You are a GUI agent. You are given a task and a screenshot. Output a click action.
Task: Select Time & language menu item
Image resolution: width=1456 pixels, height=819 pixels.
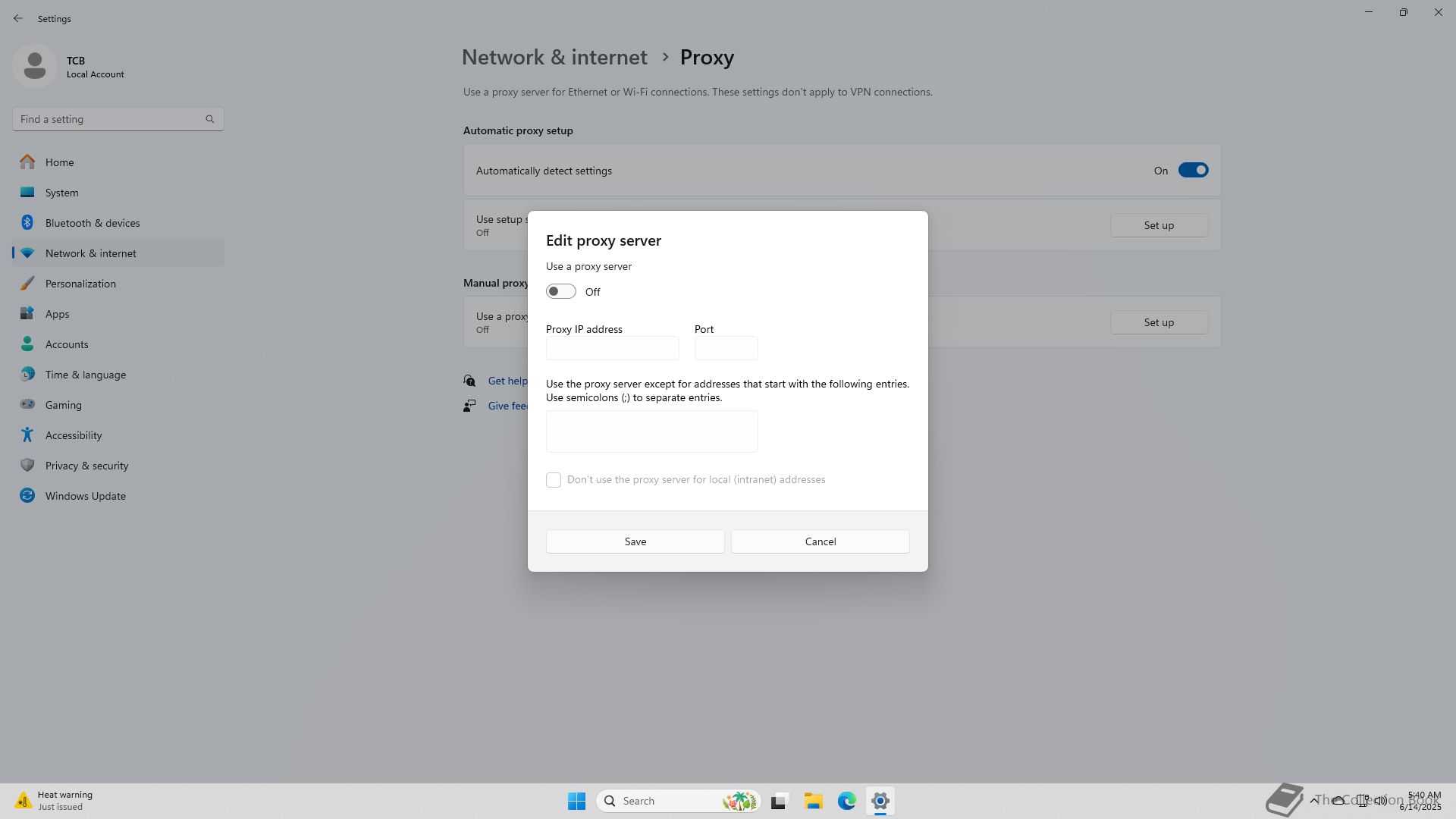coord(85,375)
